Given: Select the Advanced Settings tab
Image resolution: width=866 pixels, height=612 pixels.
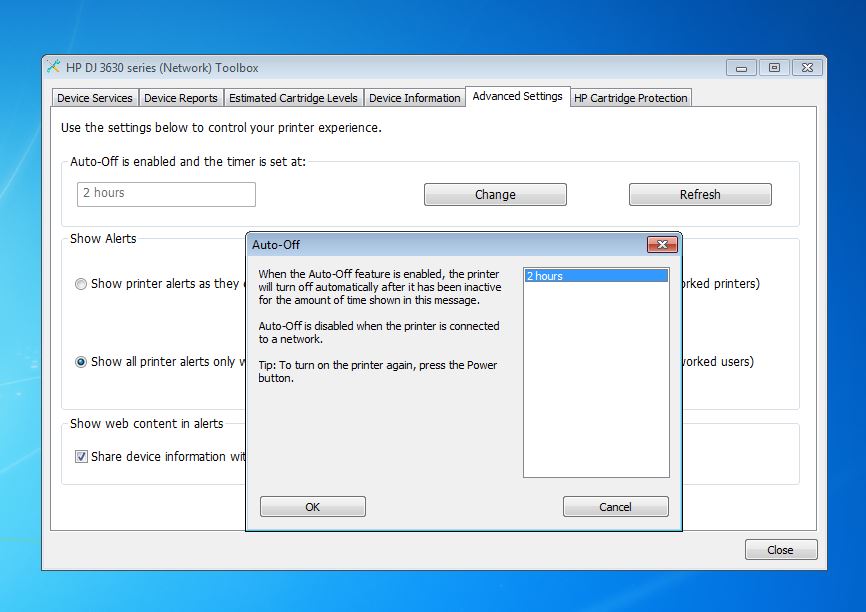Looking at the screenshot, I should (x=518, y=96).
